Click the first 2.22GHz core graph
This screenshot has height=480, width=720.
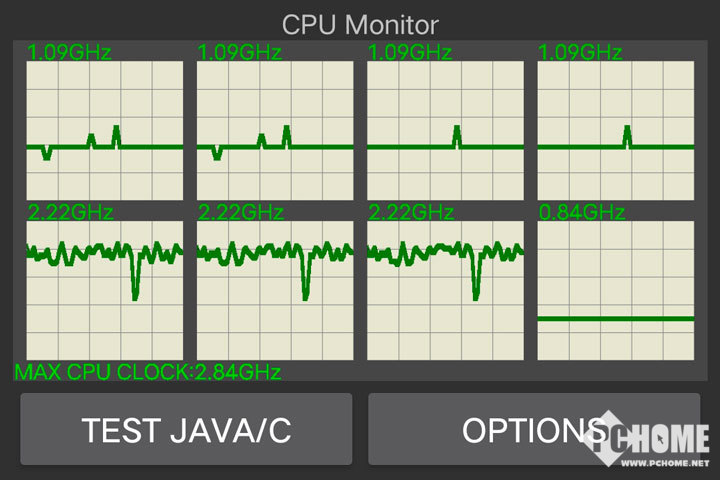coord(105,291)
